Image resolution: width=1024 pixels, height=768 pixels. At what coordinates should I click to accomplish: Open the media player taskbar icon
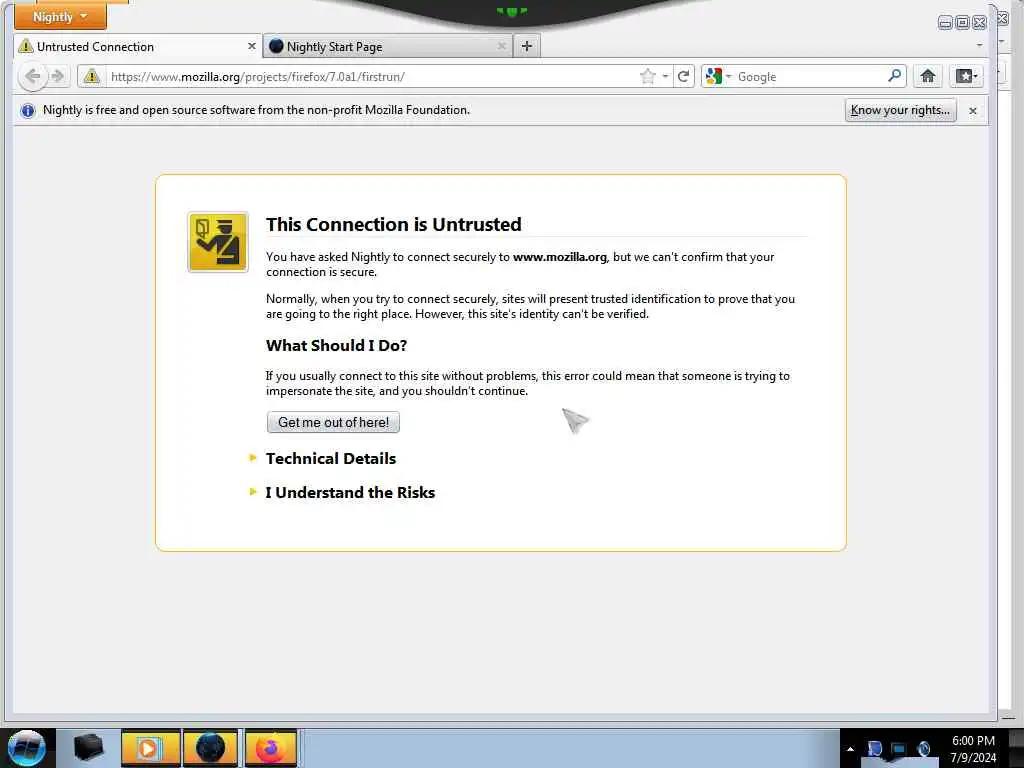(x=150, y=748)
